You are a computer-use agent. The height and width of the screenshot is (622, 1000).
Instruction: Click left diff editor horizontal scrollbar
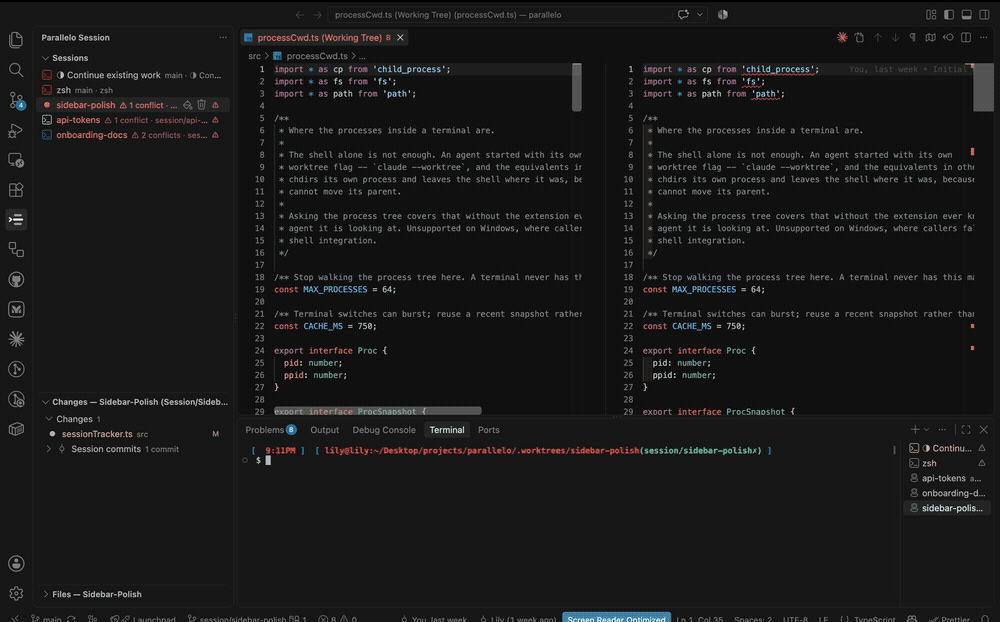[x=378, y=411]
